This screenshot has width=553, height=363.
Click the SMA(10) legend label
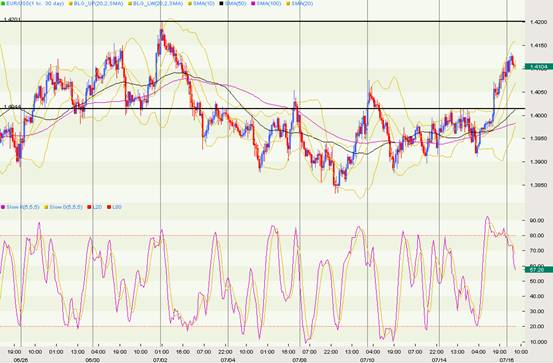click(x=205, y=4)
